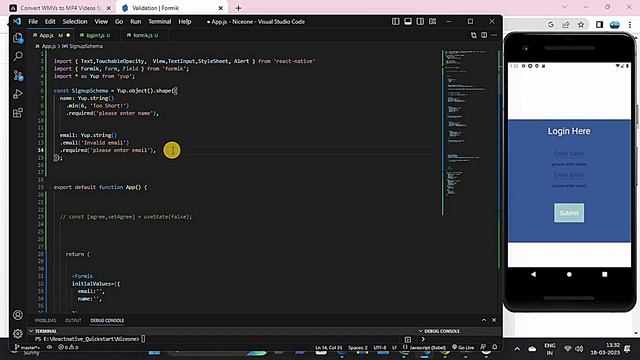Screen dimensions: 640x360
Task: Maximize the panel with the chevron-up icon
Action: point(484,320)
